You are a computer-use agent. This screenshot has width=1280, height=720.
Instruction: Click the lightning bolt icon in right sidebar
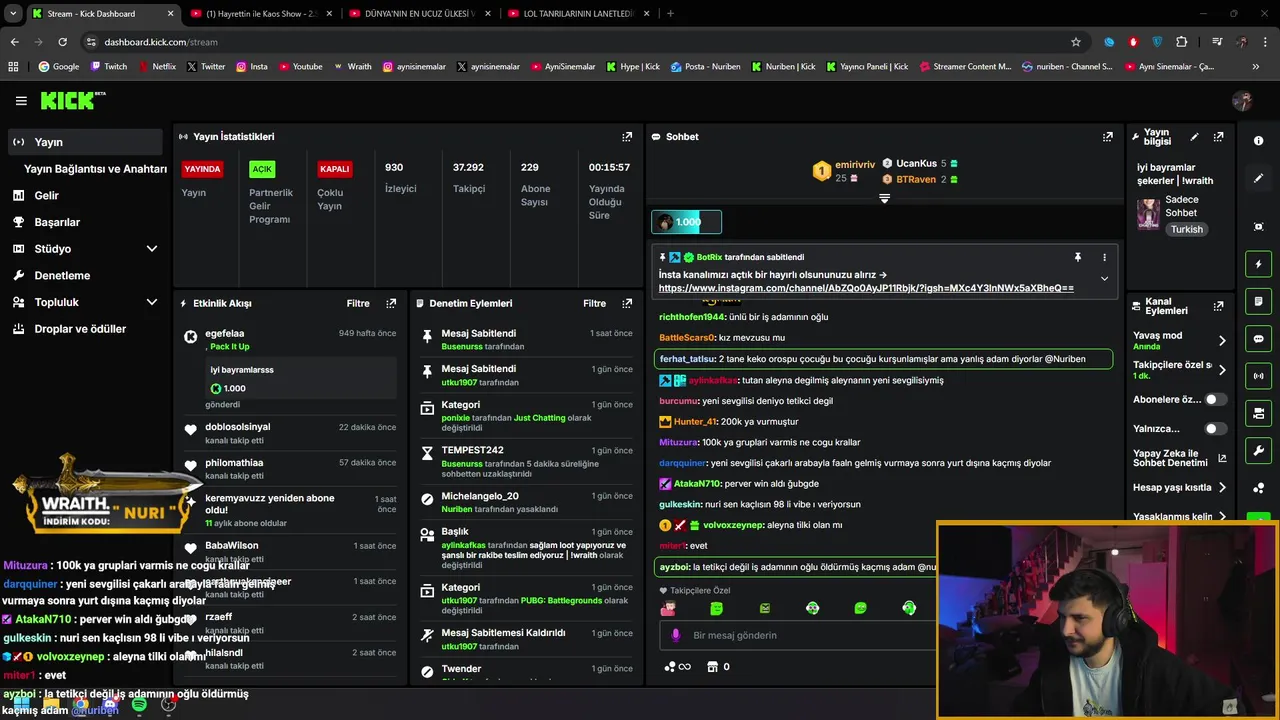1259,264
